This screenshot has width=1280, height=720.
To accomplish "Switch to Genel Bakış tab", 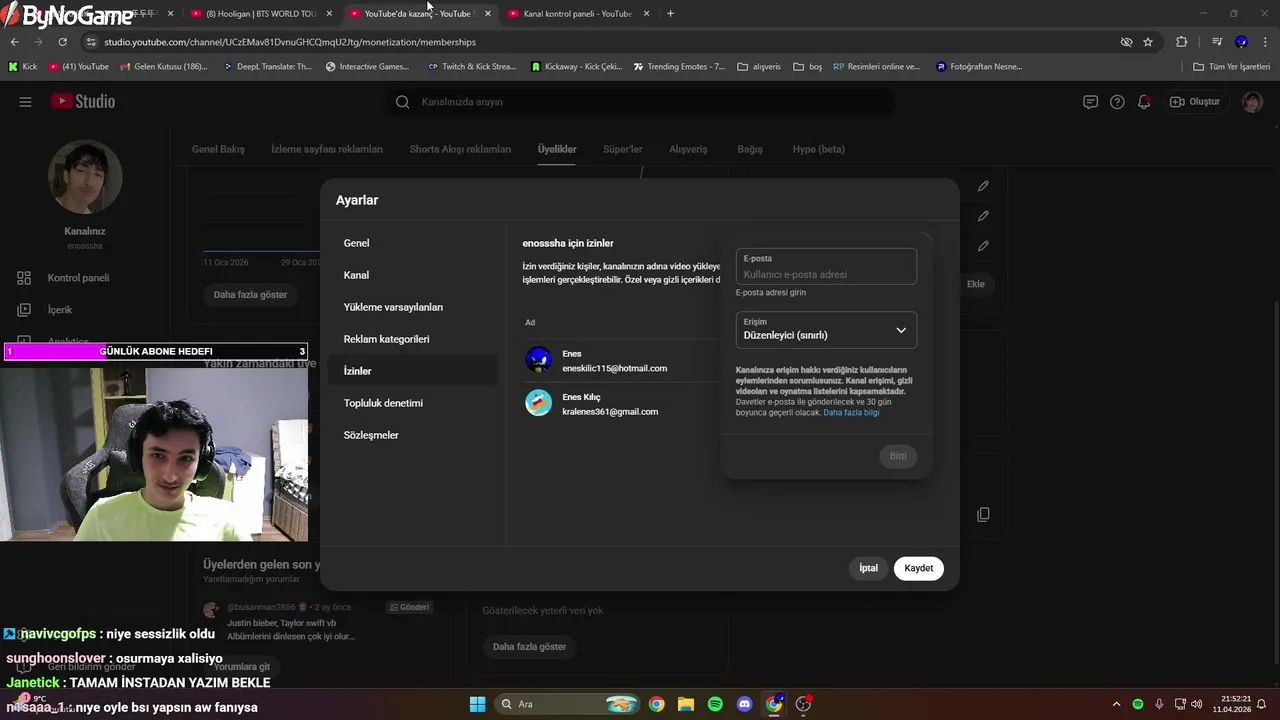I will click(218, 149).
